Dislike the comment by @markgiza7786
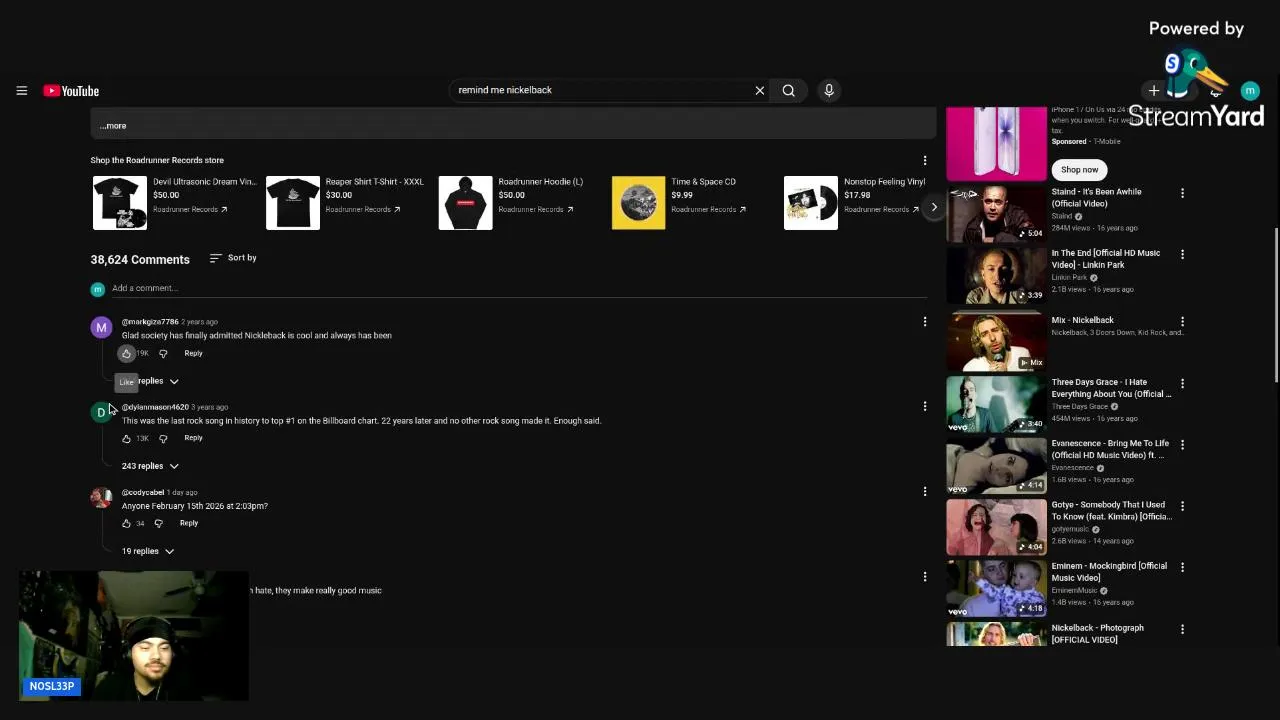Viewport: 1280px width, 720px height. (x=163, y=353)
